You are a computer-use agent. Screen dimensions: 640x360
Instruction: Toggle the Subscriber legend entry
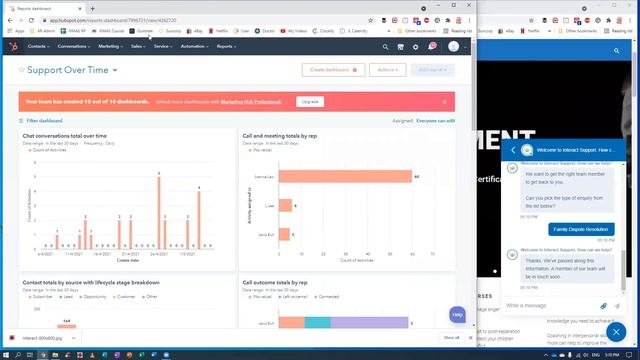point(40,297)
